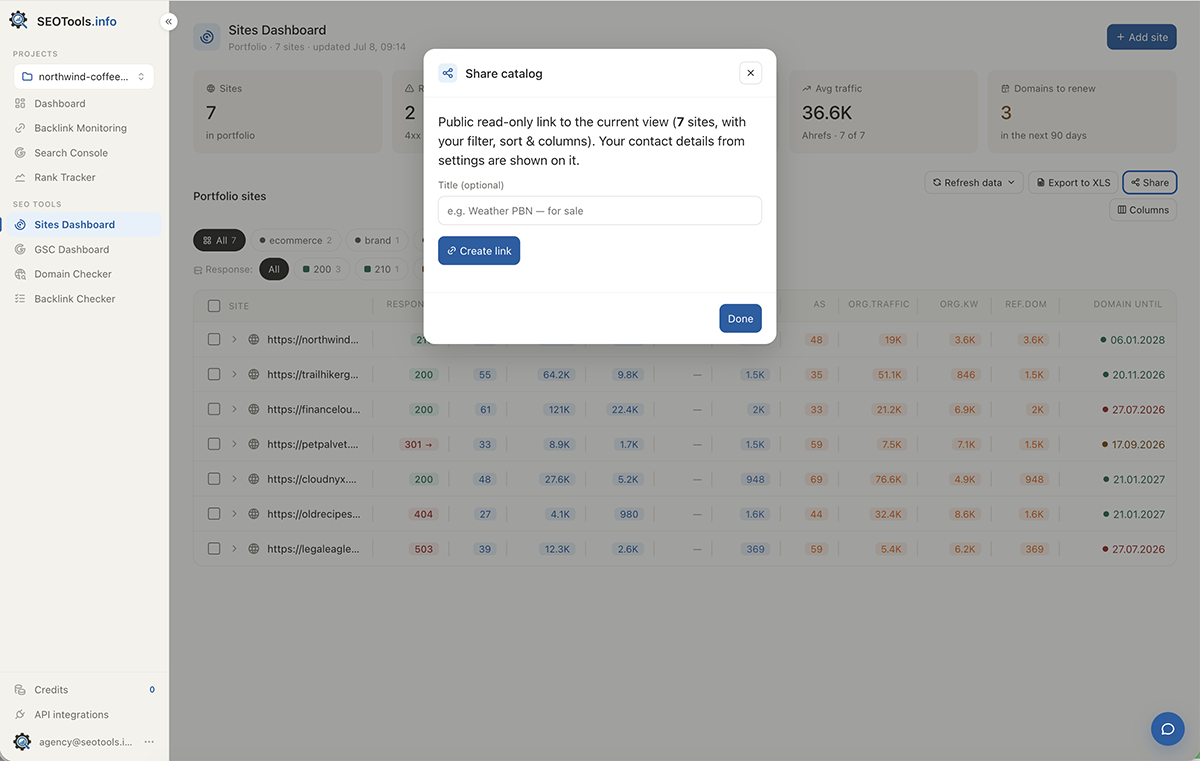Open Domain Checker tool
The image size is (1200, 761).
pyautogui.click(x=73, y=274)
